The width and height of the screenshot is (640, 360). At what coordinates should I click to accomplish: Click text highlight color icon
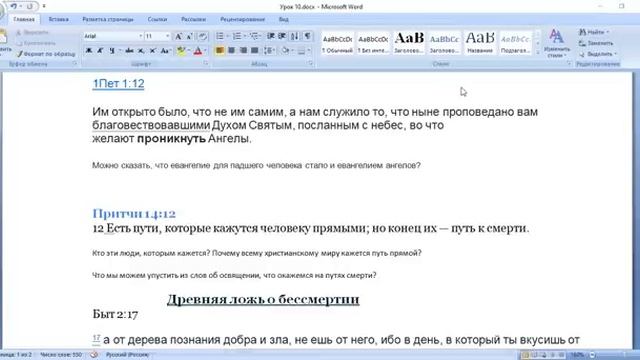point(181,51)
